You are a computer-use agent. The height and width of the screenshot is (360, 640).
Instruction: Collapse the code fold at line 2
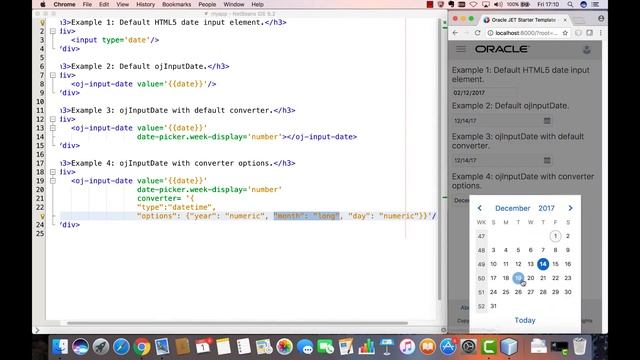tap(53, 31)
